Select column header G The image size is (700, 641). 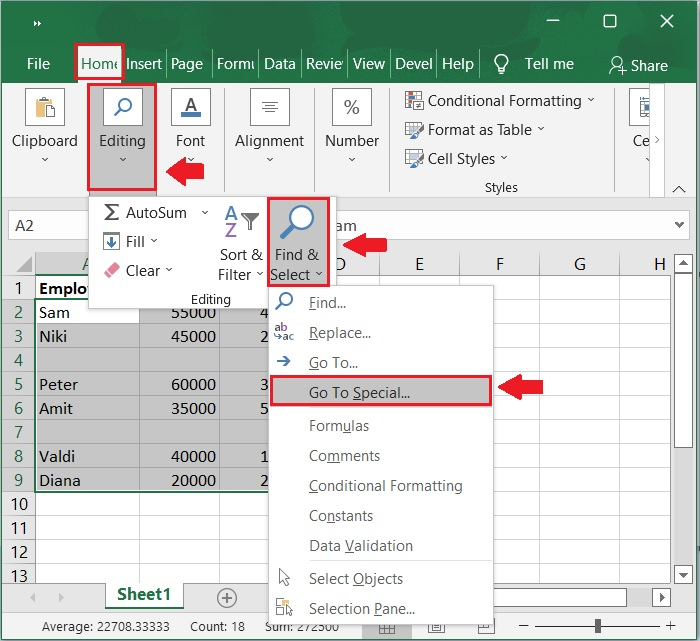click(579, 264)
